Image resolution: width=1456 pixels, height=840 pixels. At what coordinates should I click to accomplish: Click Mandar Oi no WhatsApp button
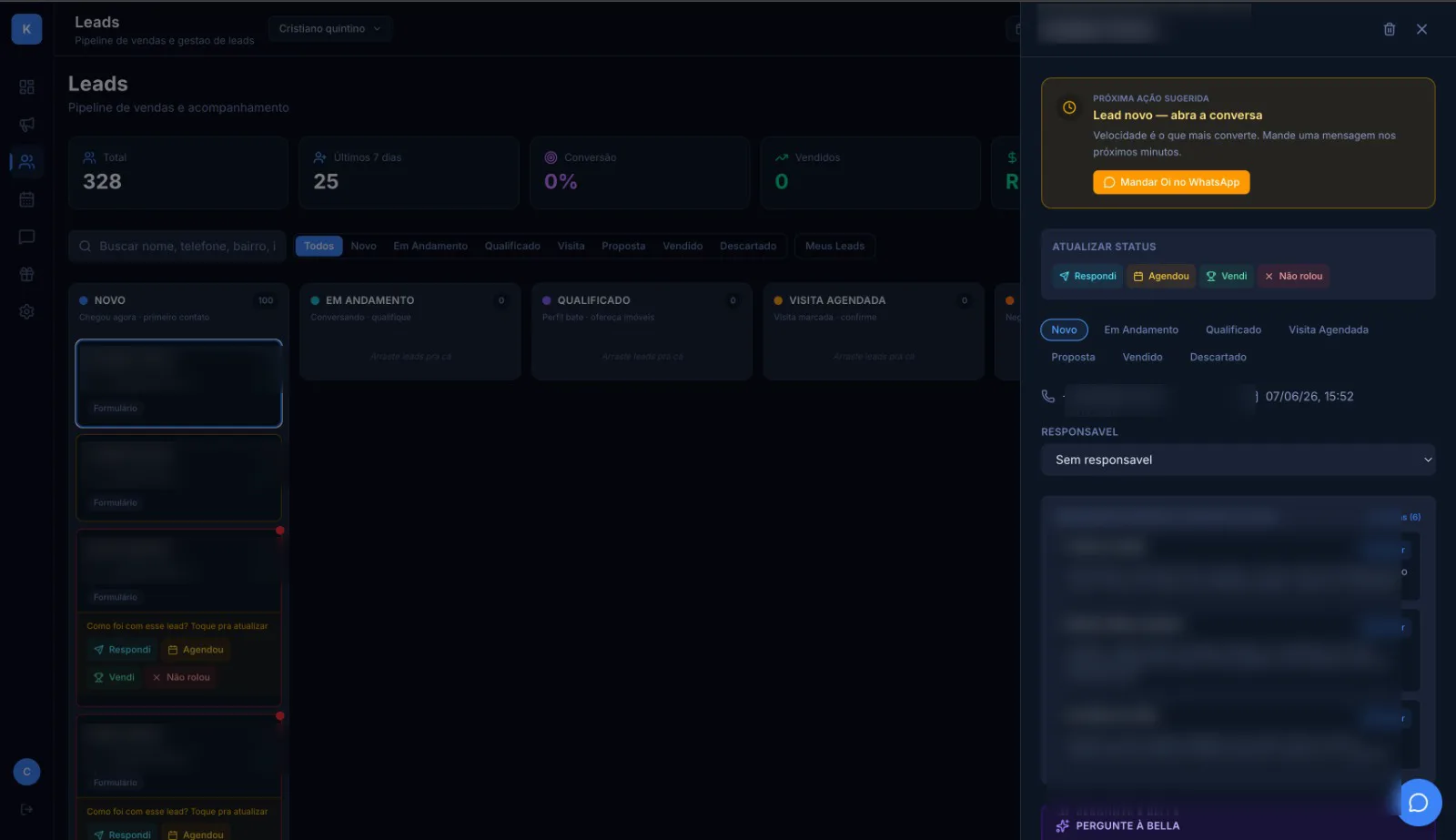(1171, 182)
